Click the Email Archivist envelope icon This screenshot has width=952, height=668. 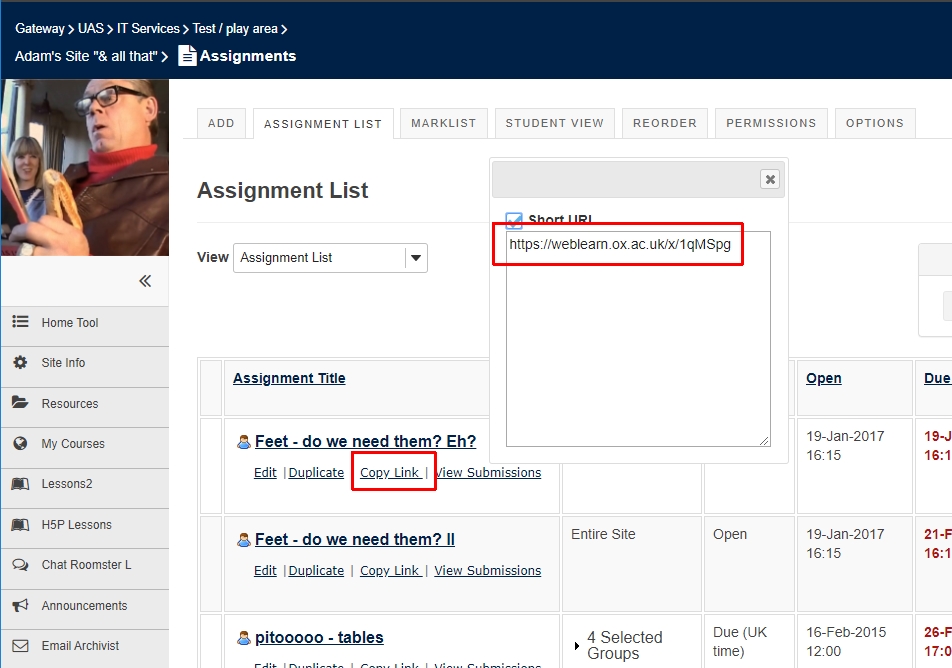tap(20, 646)
